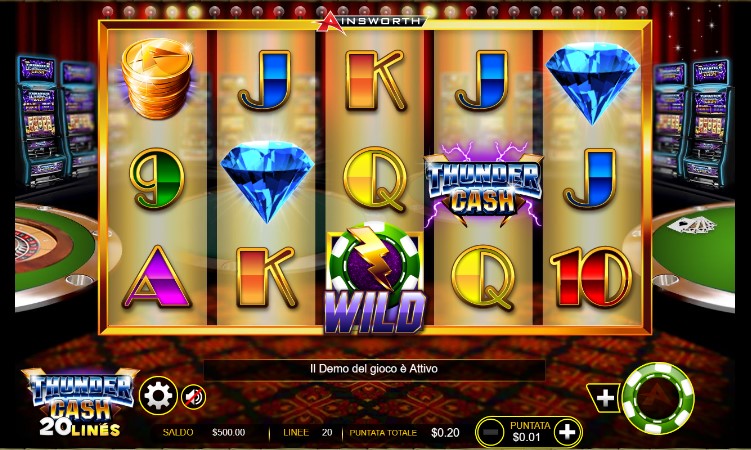Screen dimensions: 751x450
Task: Click the green 9 symbol
Action: pos(157,178)
